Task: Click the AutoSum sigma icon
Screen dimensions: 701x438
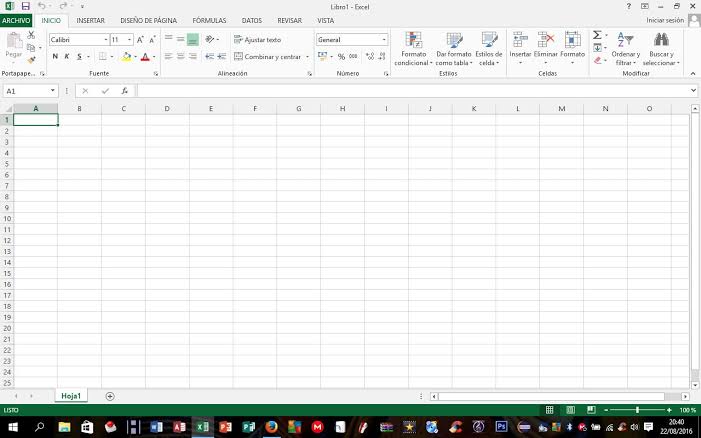Action: (x=597, y=35)
